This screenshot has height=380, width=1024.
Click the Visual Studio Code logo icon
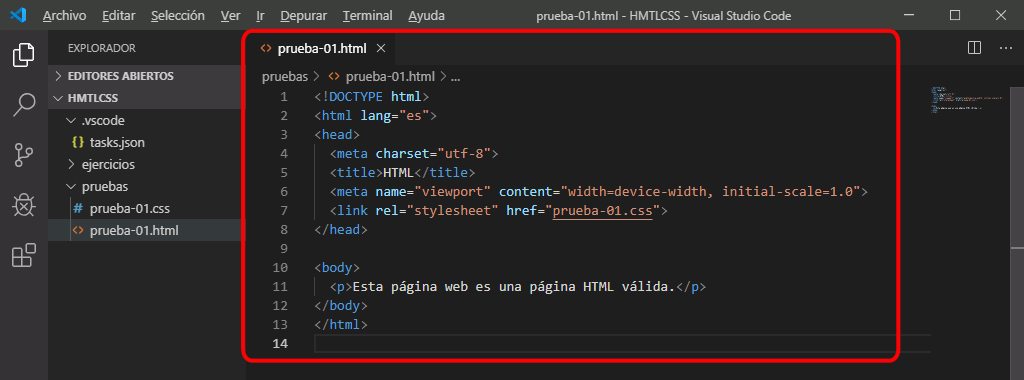coord(18,15)
